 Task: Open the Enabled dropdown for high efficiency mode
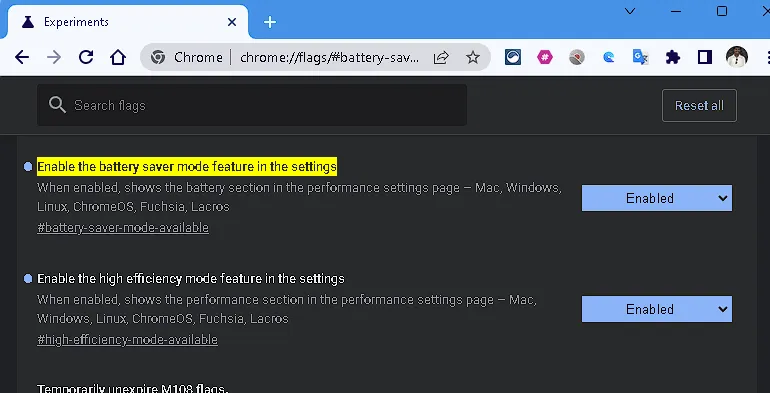[x=657, y=309]
